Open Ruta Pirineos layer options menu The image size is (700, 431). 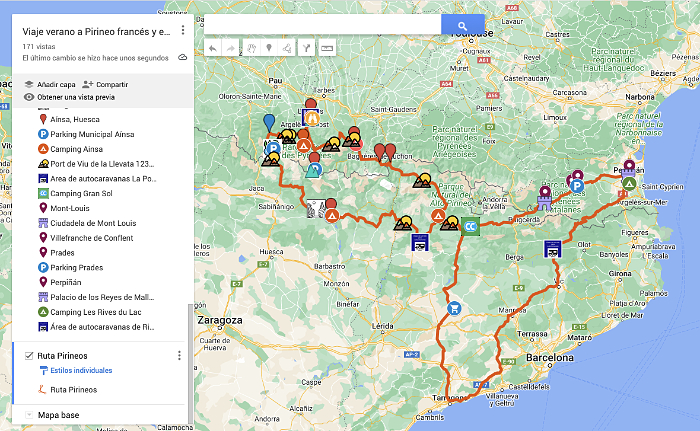coord(179,356)
